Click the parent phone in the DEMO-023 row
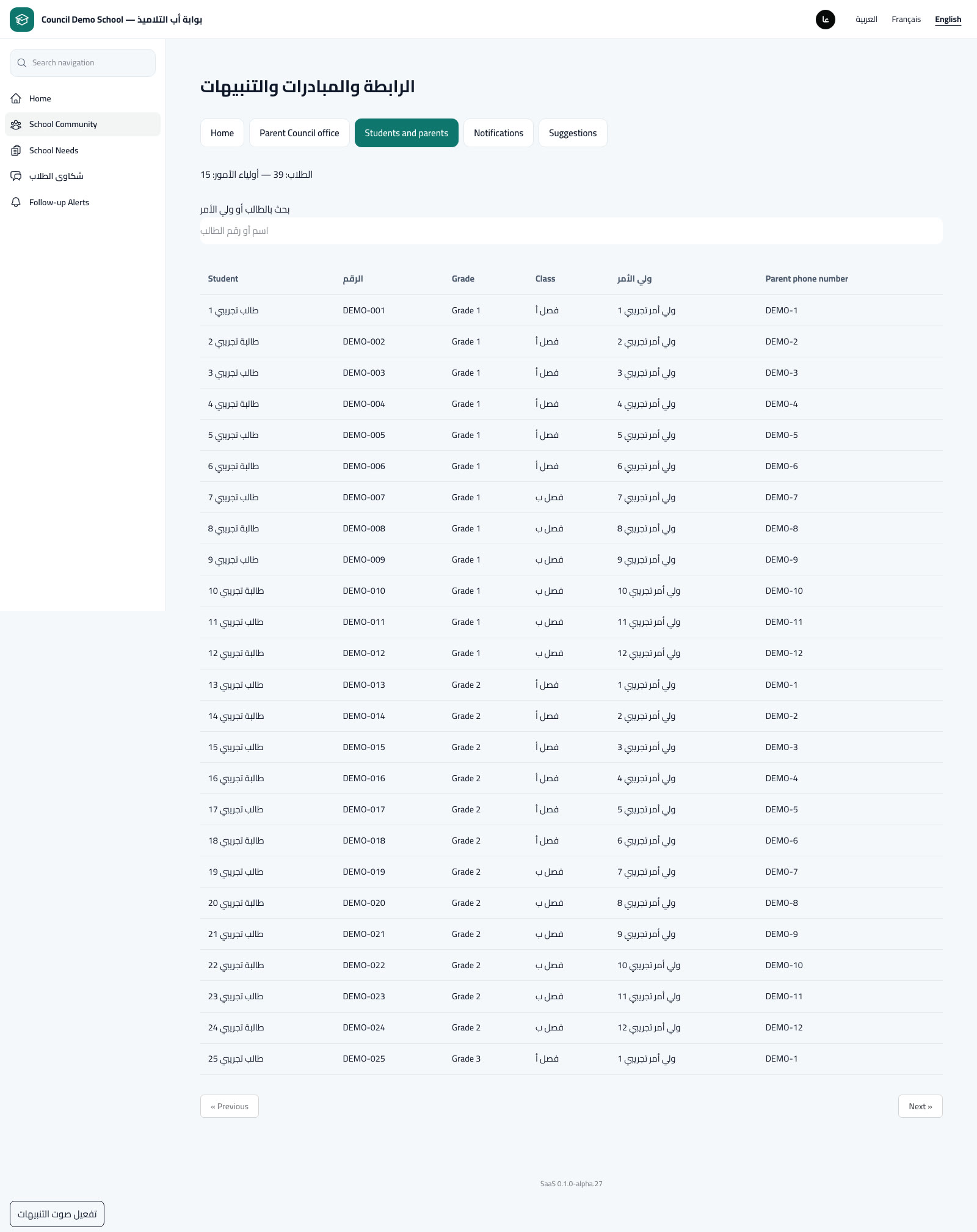This screenshot has width=977, height=1232. click(x=784, y=996)
